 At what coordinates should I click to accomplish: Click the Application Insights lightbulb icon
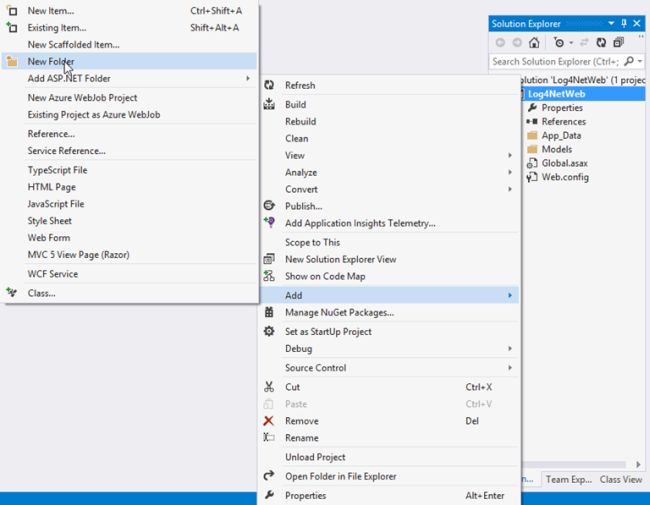(269, 222)
